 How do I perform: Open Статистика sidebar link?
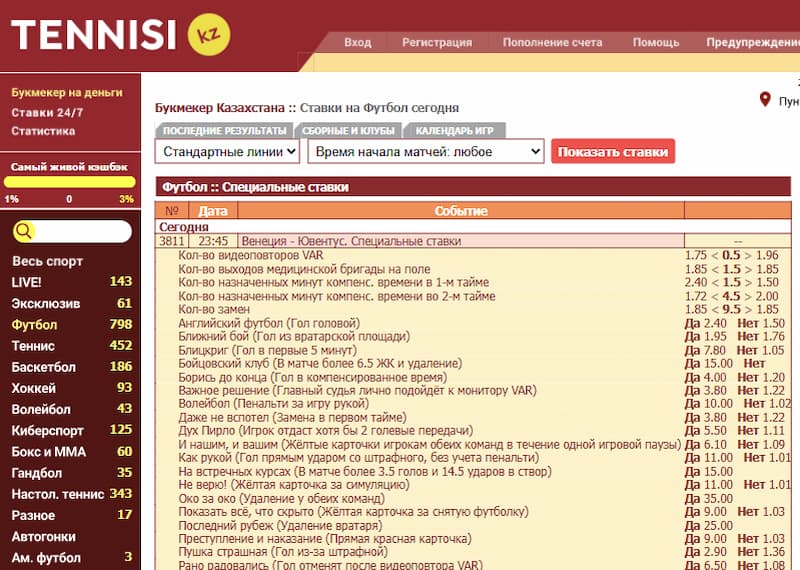coord(43,131)
